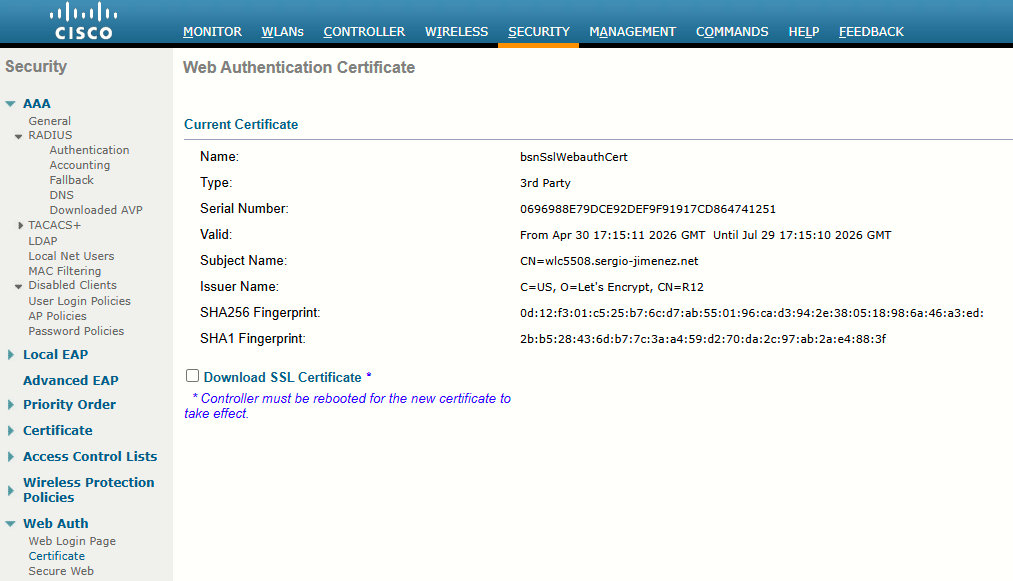Open Web Login Page settings
Viewport: 1013px width, 581px height.
pyautogui.click(x=72, y=541)
